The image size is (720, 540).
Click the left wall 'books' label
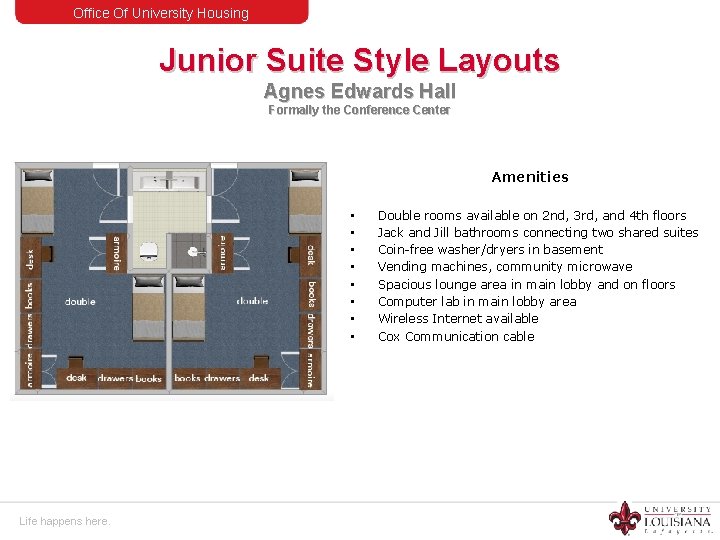[29, 296]
